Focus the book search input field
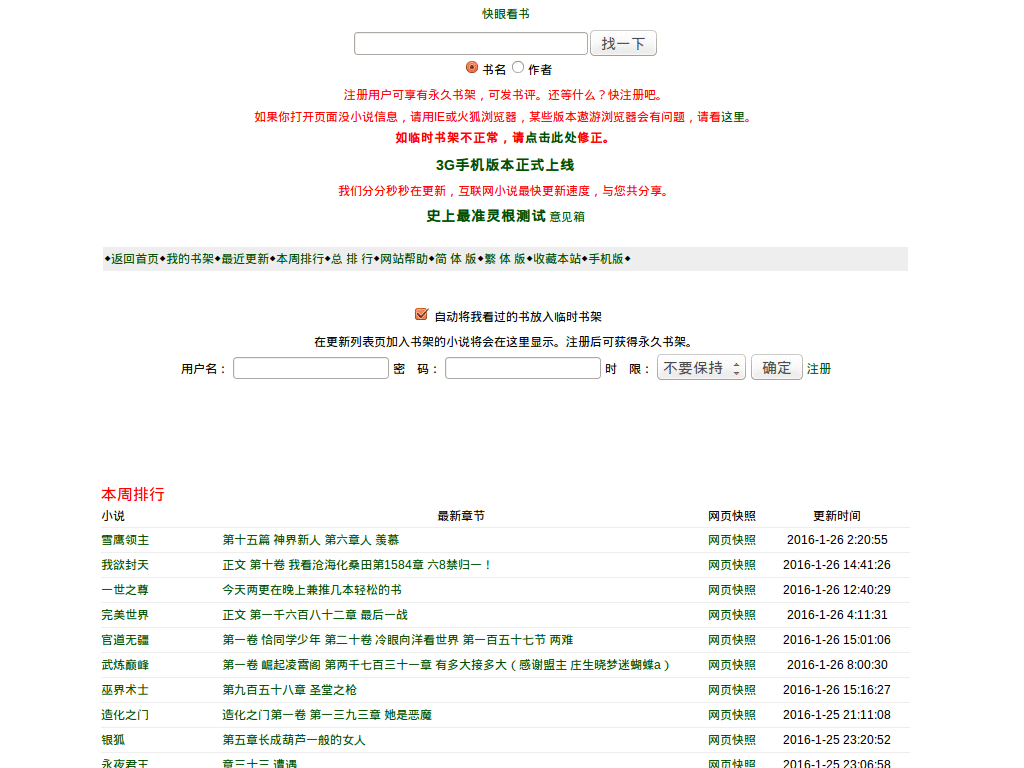Screen dimensions: 1024x768 (x=471, y=43)
